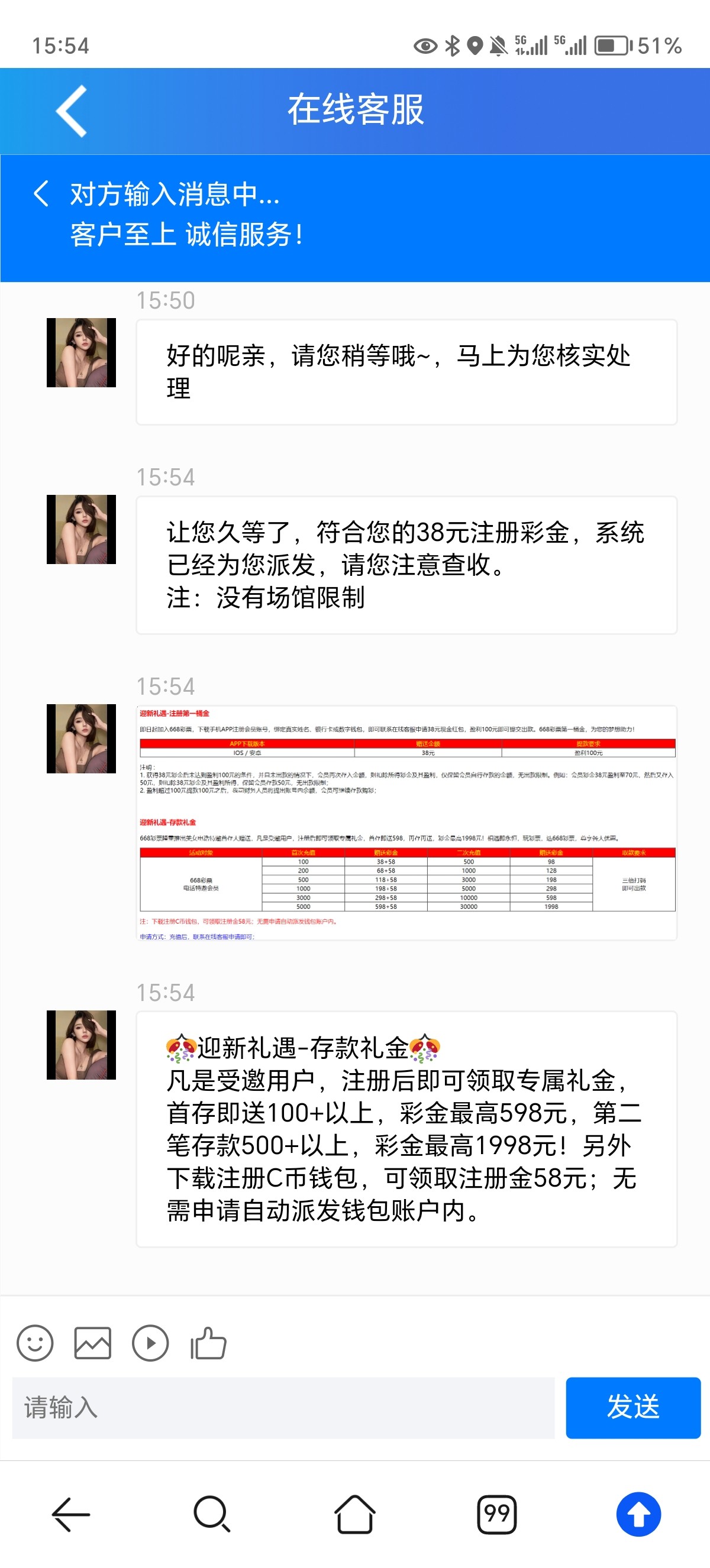Image resolution: width=710 pixels, height=1568 pixels.
Task: Open the image picker icon
Action: (x=92, y=1343)
